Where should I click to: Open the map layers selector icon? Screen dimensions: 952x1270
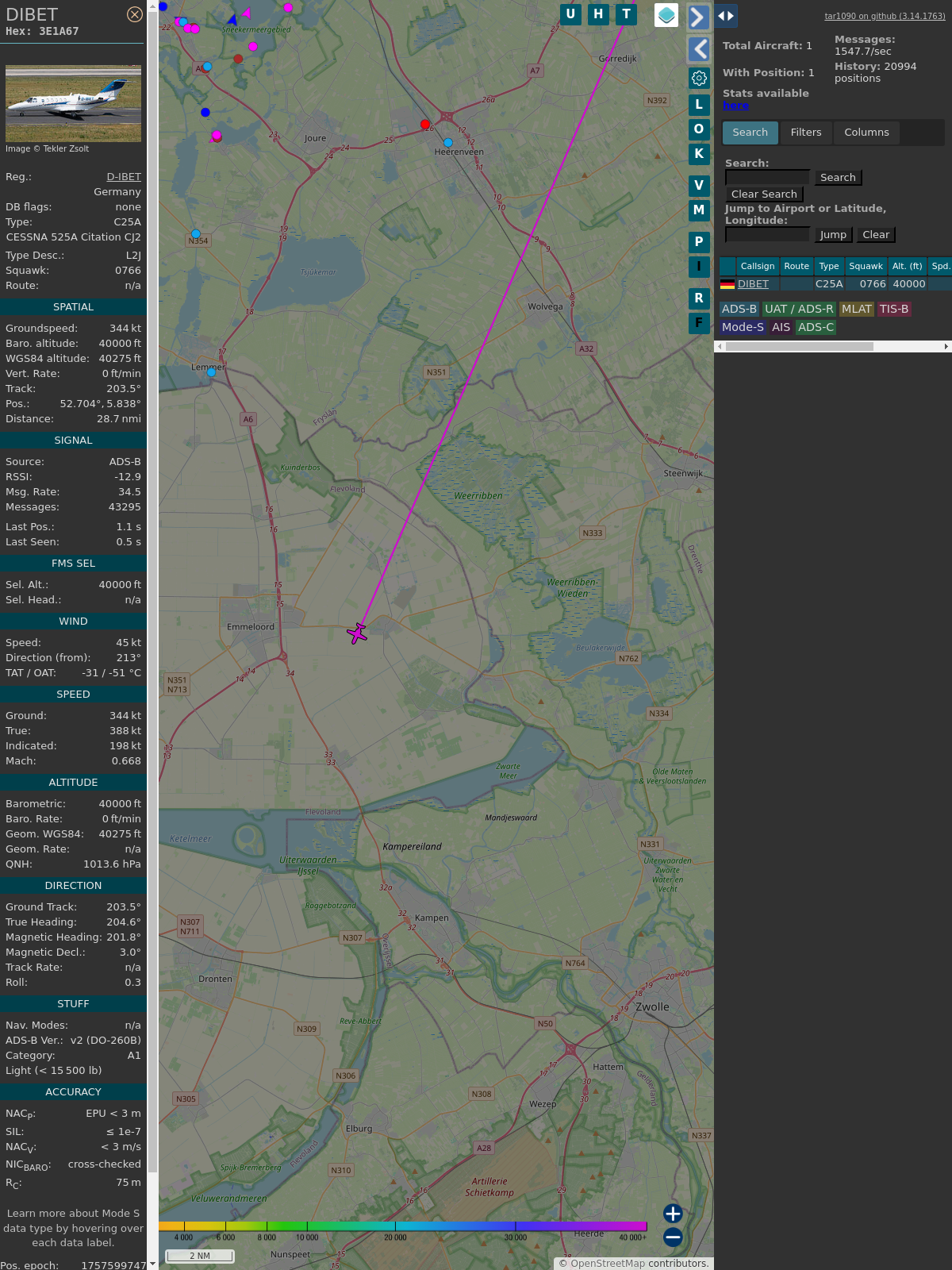[x=666, y=15]
